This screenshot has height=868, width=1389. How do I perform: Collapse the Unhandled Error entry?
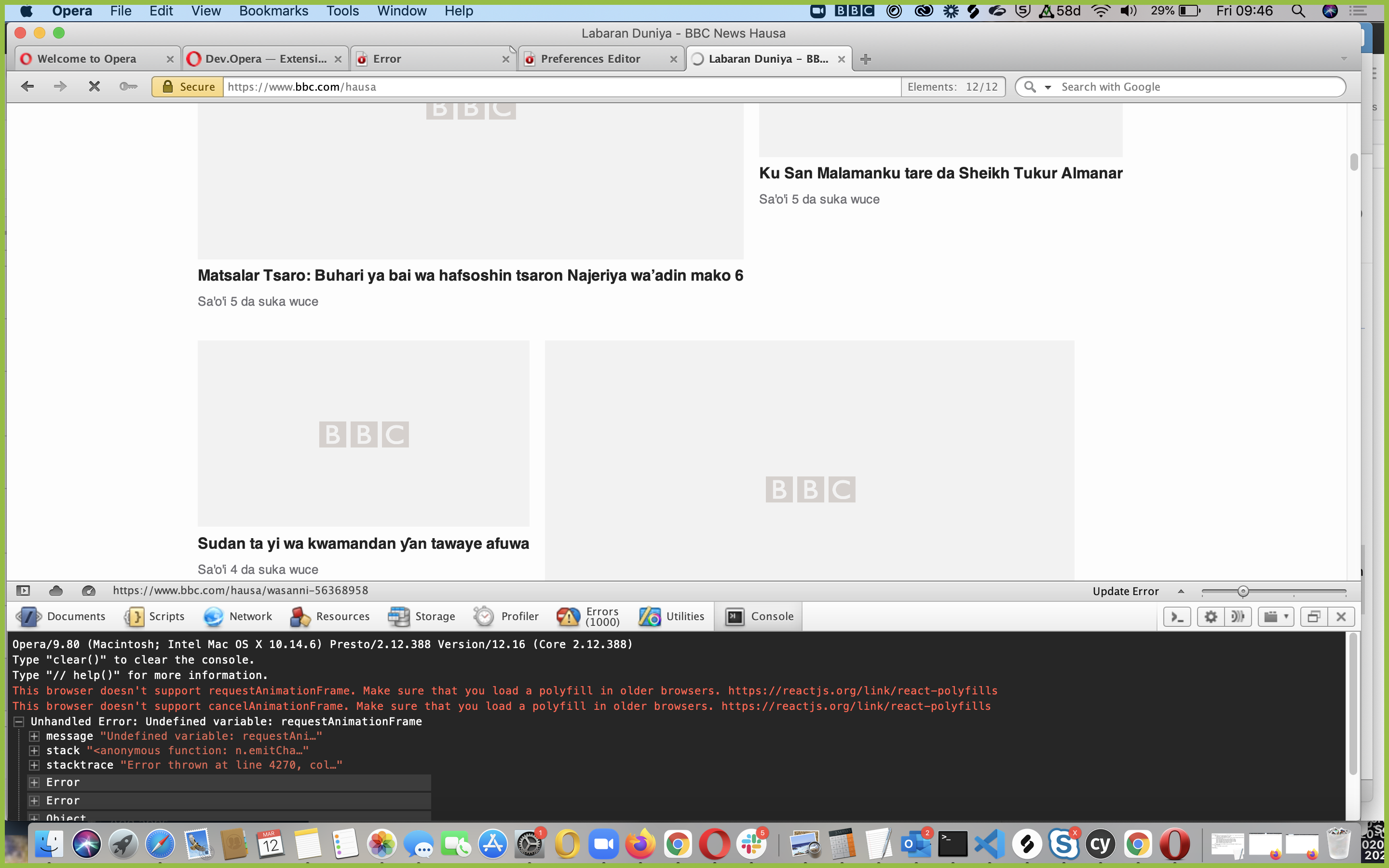[x=18, y=721]
